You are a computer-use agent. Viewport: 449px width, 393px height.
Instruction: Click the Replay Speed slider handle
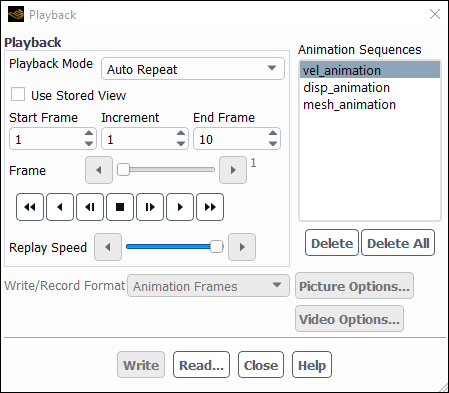(216, 247)
